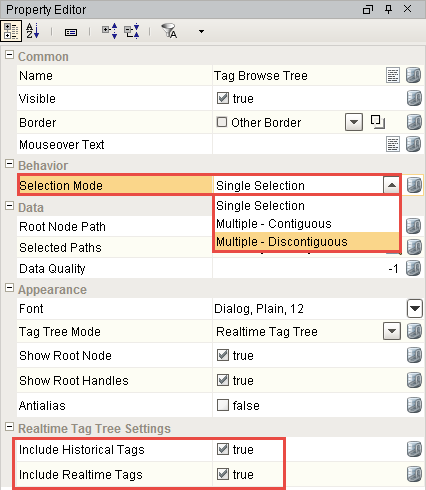Screen dimensions: 426x490
Task: Toggle the description area icon in toolbar
Action: [71, 32]
